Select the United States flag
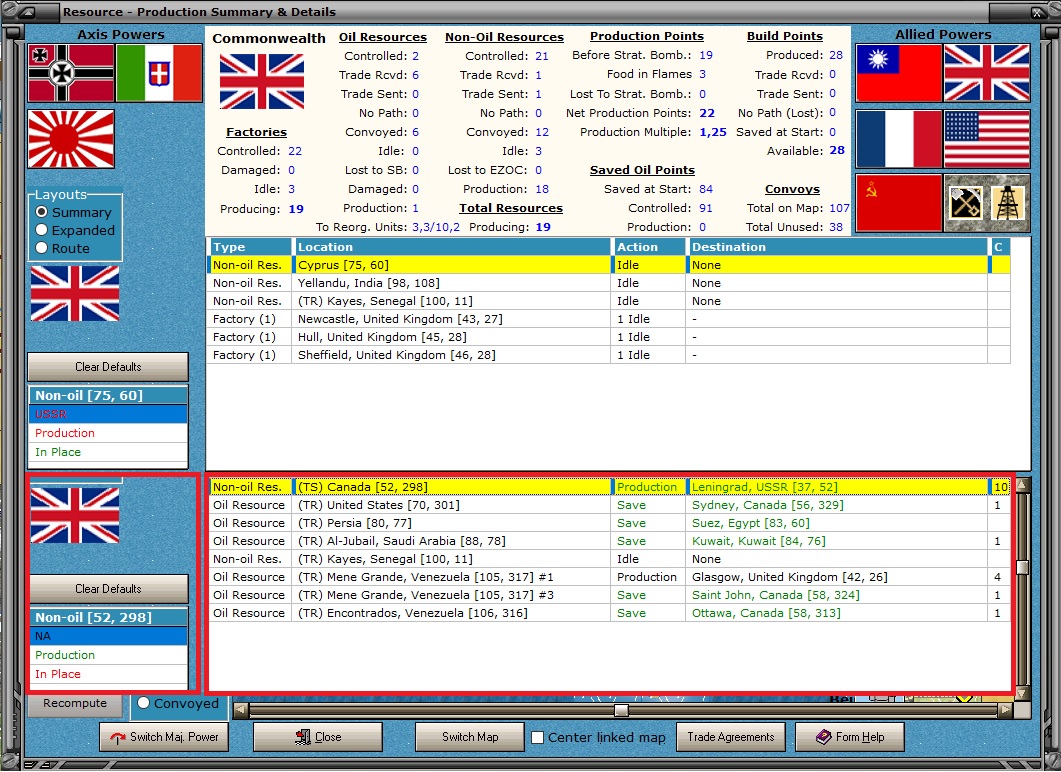Viewport: 1061px width, 772px height. pos(987,139)
